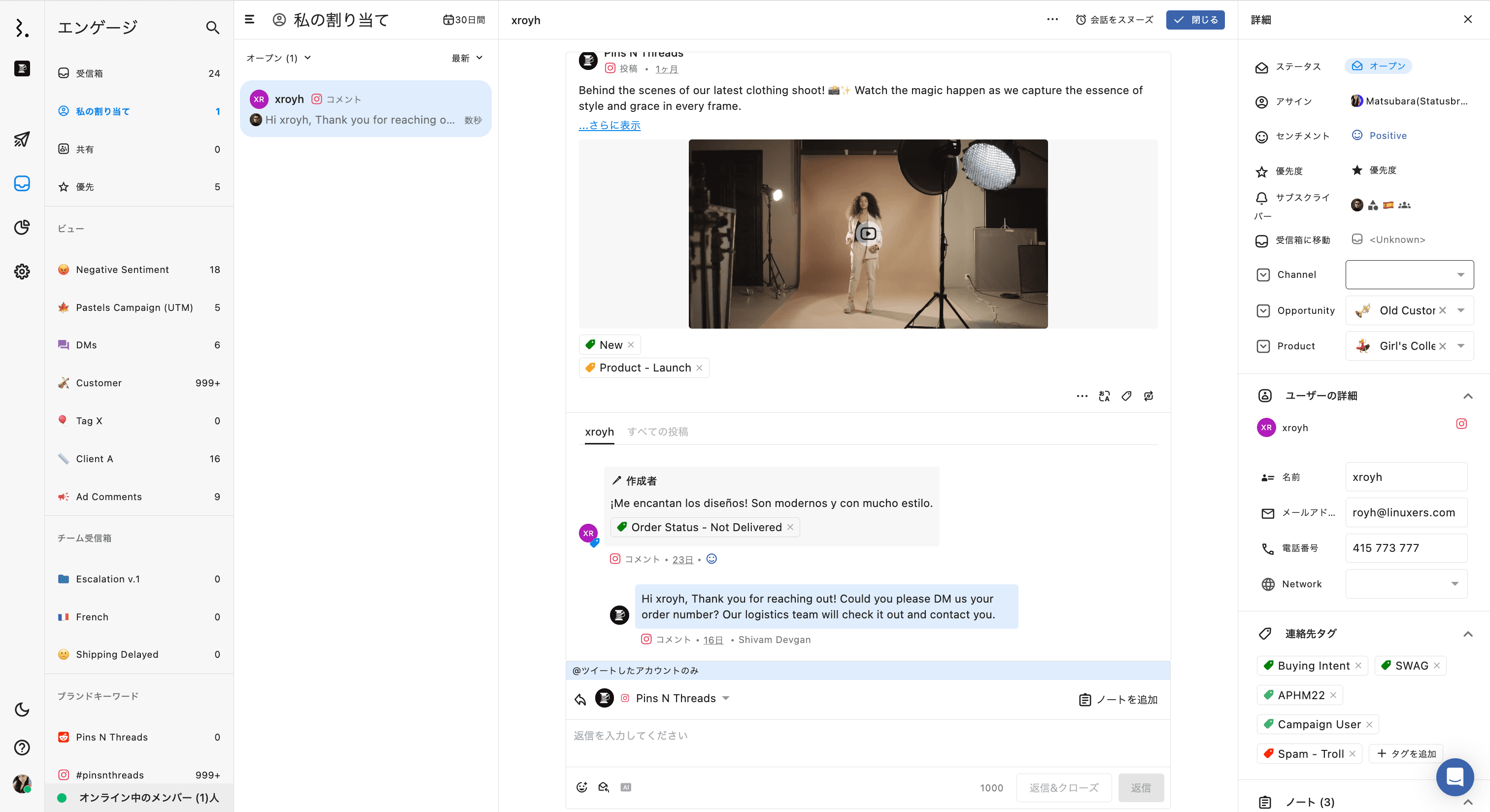This screenshot has height=812, width=1490.
Task: Collapse the ユーザーの詳細 section
Action: [x=1467, y=396]
